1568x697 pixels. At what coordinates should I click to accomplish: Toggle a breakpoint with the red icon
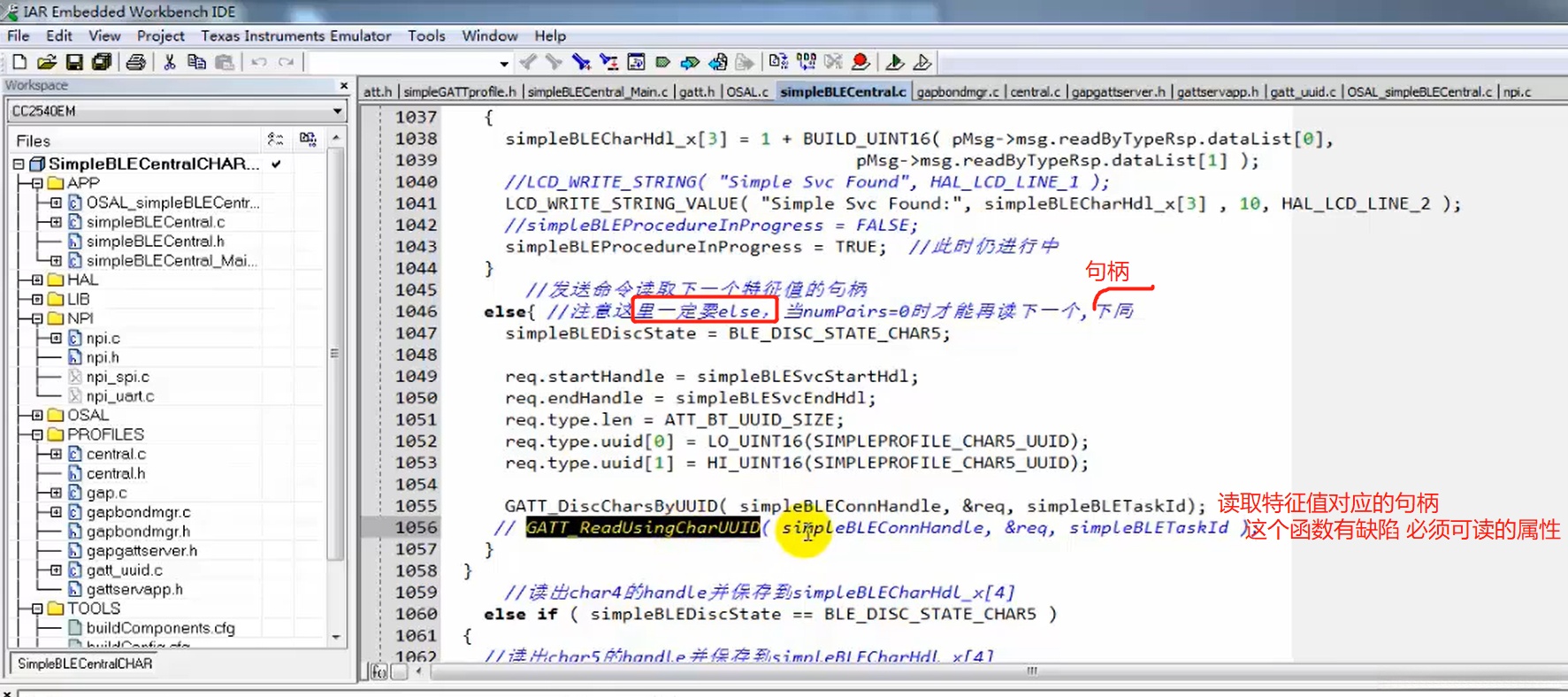coord(860,62)
